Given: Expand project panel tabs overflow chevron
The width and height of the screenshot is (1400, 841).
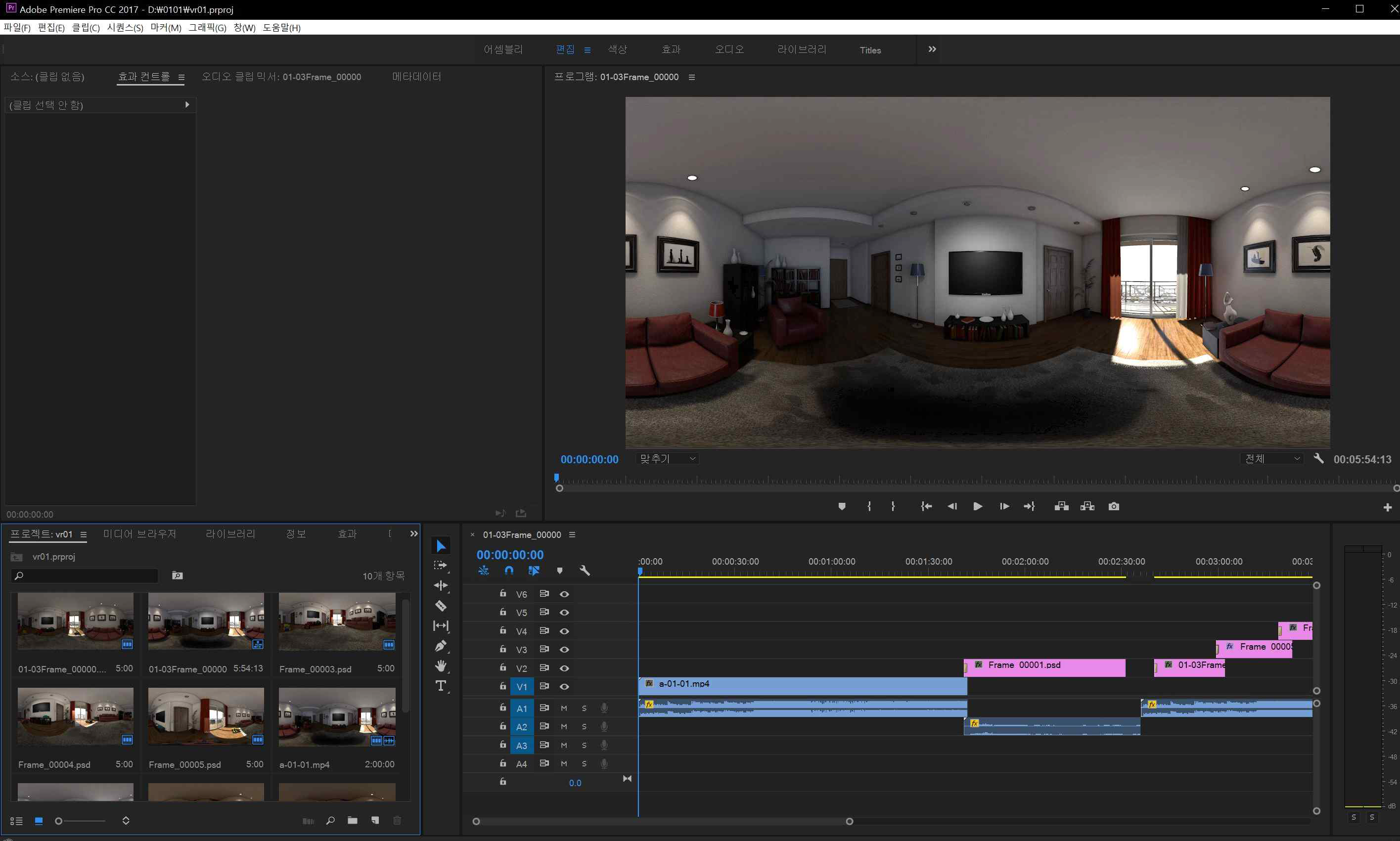Looking at the screenshot, I should [x=414, y=534].
